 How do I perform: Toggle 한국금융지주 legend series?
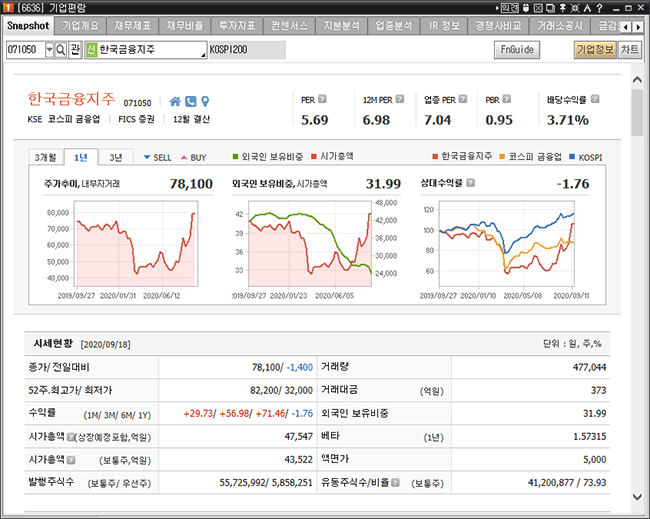point(462,156)
